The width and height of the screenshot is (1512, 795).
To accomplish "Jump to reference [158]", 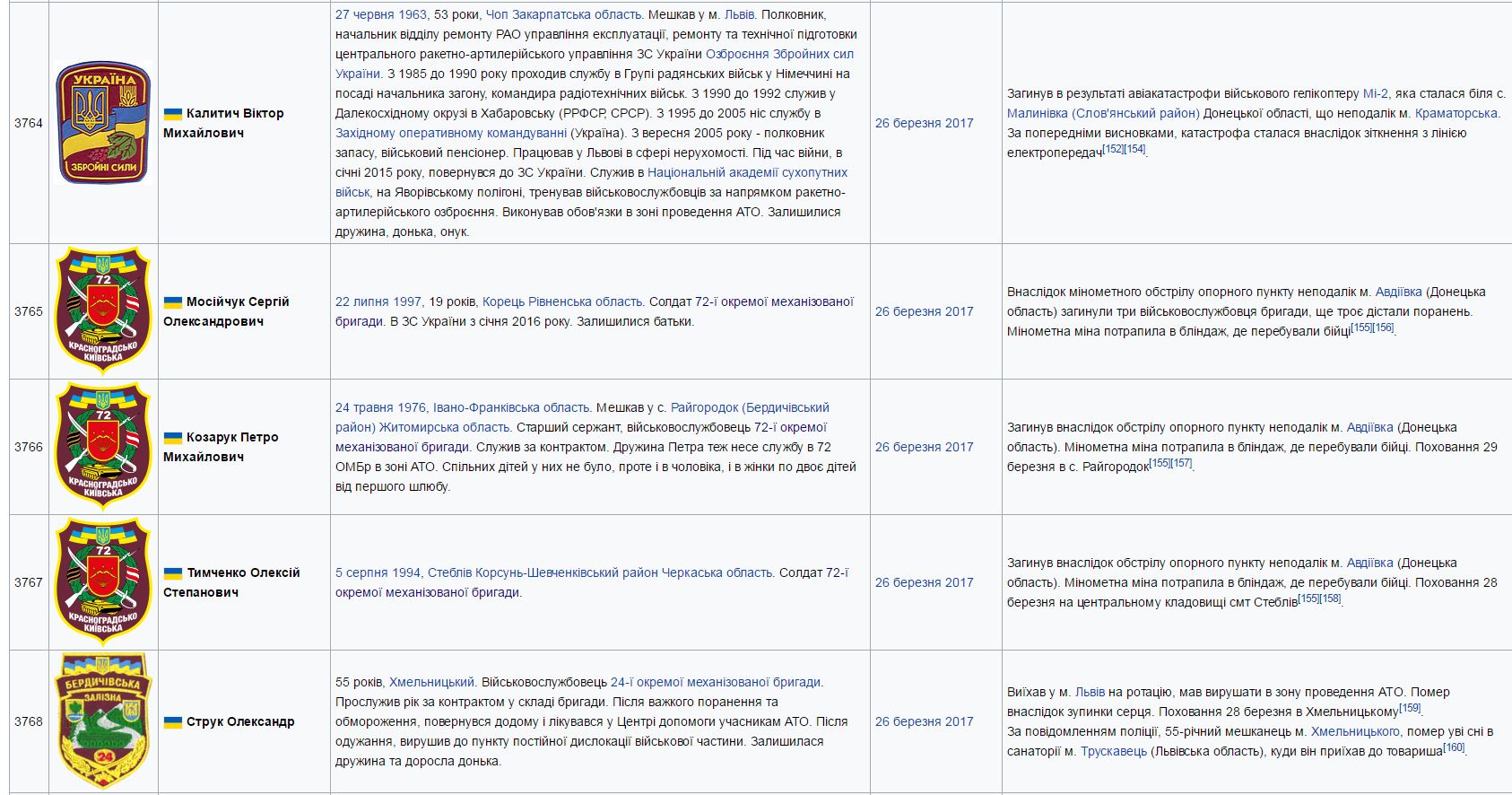I will [x=1331, y=598].
